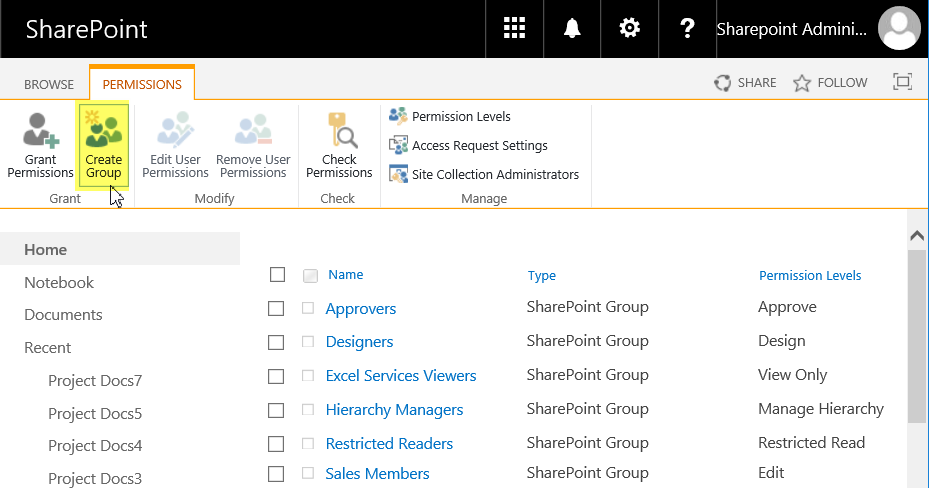
Task: Select the PERMISSIONS ribbon tab
Action: pyautogui.click(x=142, y=85)
